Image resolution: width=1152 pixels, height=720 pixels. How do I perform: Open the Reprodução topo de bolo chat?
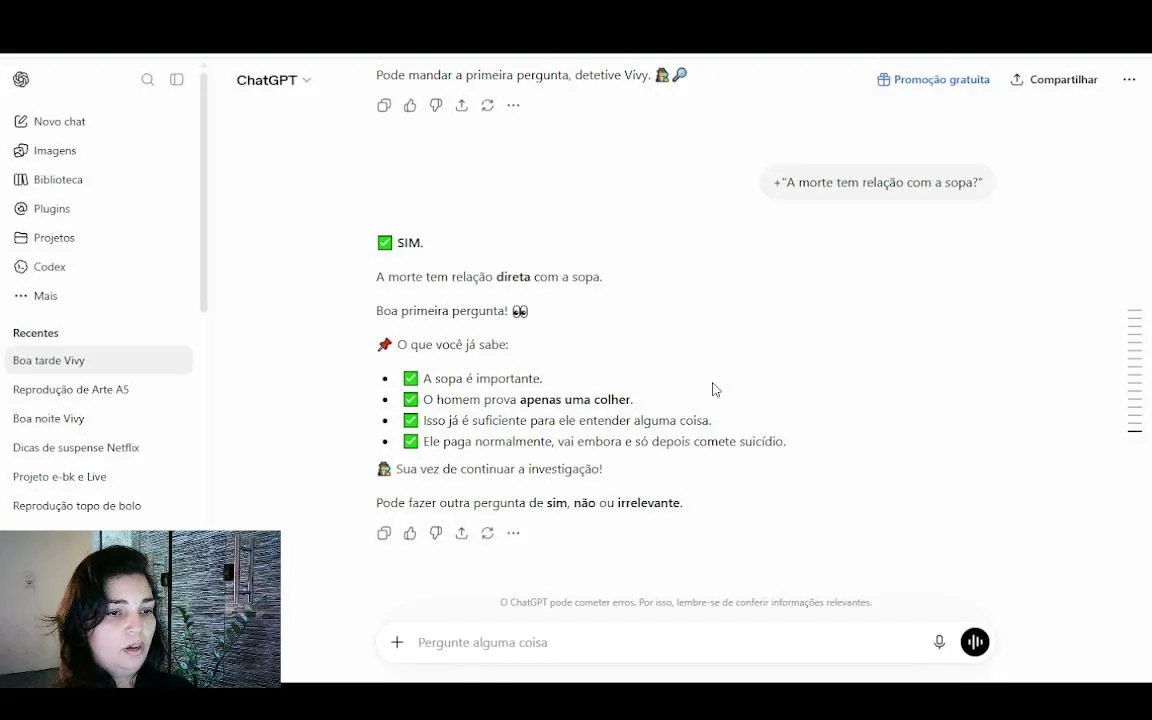tap(98, 505)
